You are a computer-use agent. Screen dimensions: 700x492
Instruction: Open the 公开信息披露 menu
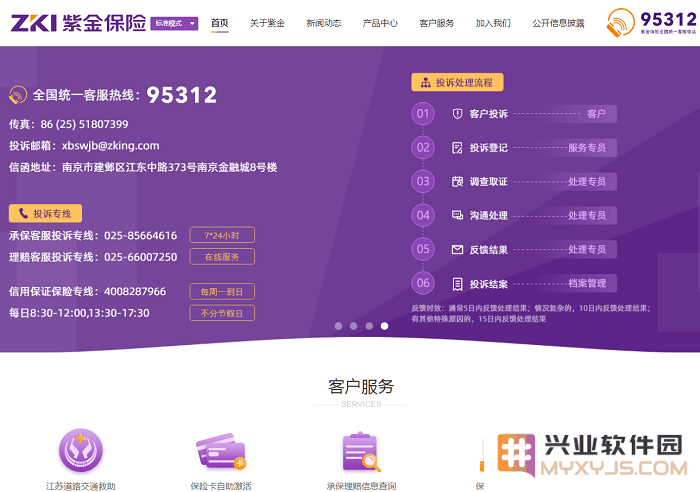(x=558, y=23)
